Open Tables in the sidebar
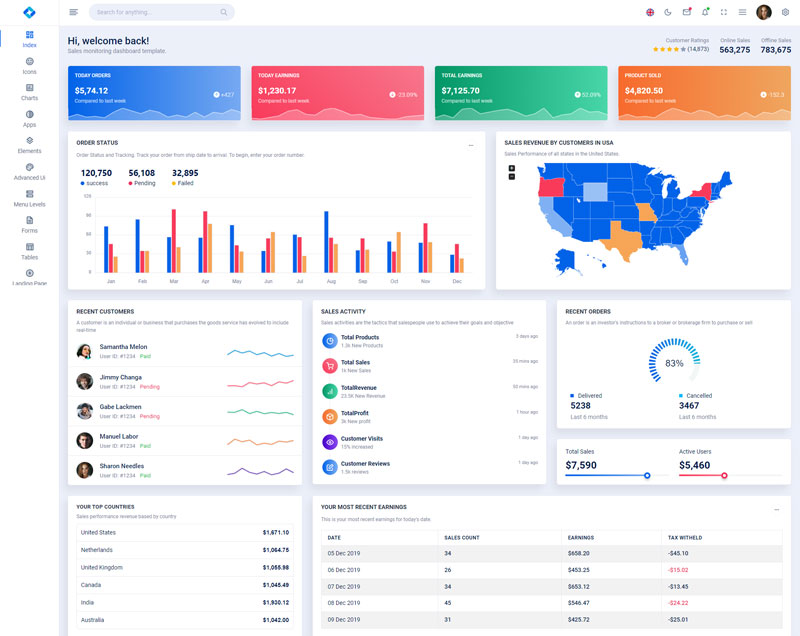Viewport: 800px width, 636px height. click(29, 251)
